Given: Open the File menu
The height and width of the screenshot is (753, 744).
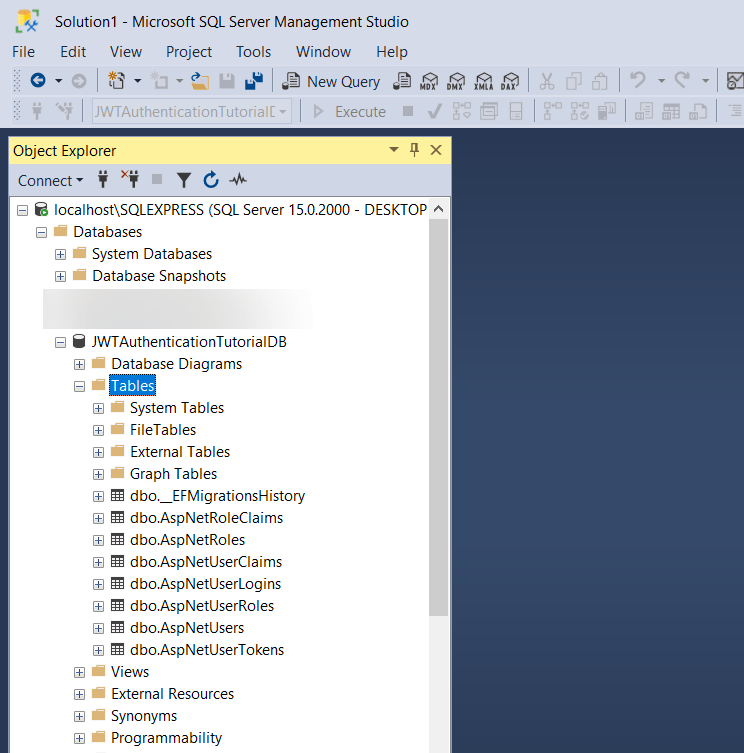Looking at the screenshot, I should pos(24,51).
